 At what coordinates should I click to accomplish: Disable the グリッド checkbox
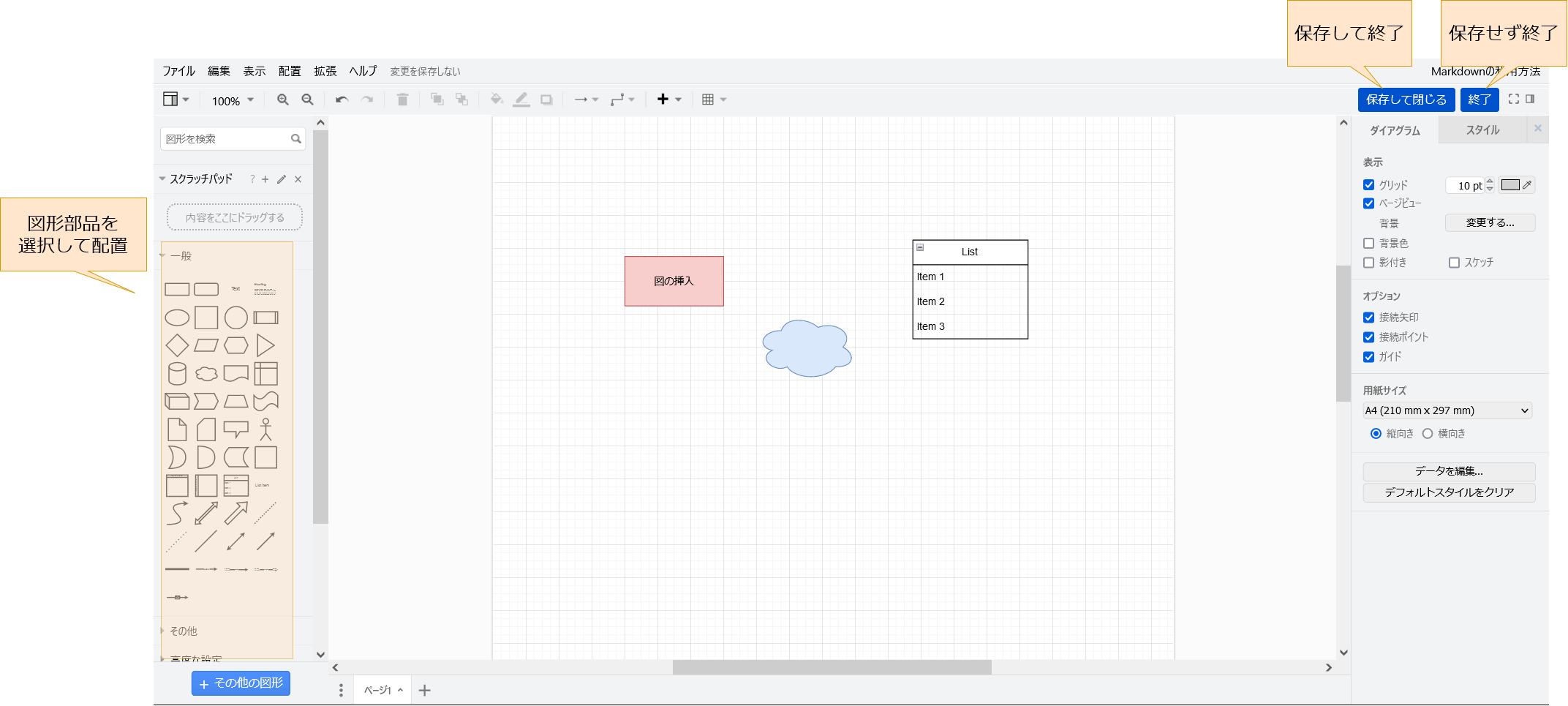(1369, 185)
